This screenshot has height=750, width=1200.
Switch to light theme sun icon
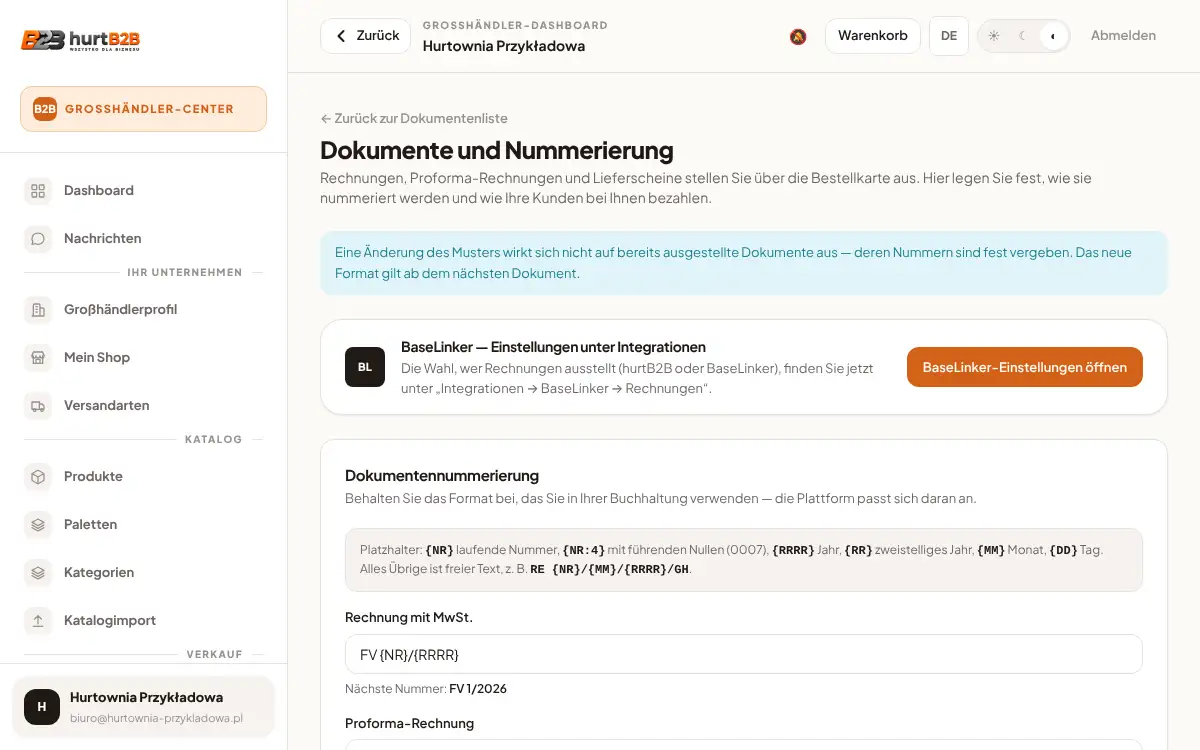click(x=994, y=36)
